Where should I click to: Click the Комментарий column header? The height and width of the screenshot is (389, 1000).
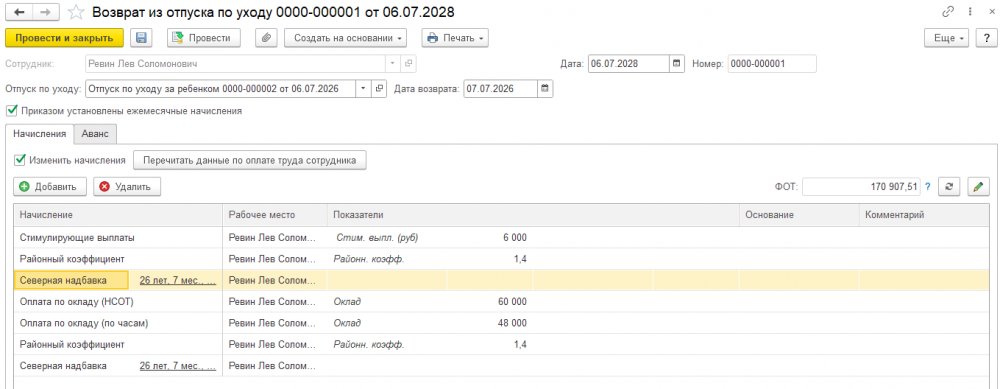[924, 215]
